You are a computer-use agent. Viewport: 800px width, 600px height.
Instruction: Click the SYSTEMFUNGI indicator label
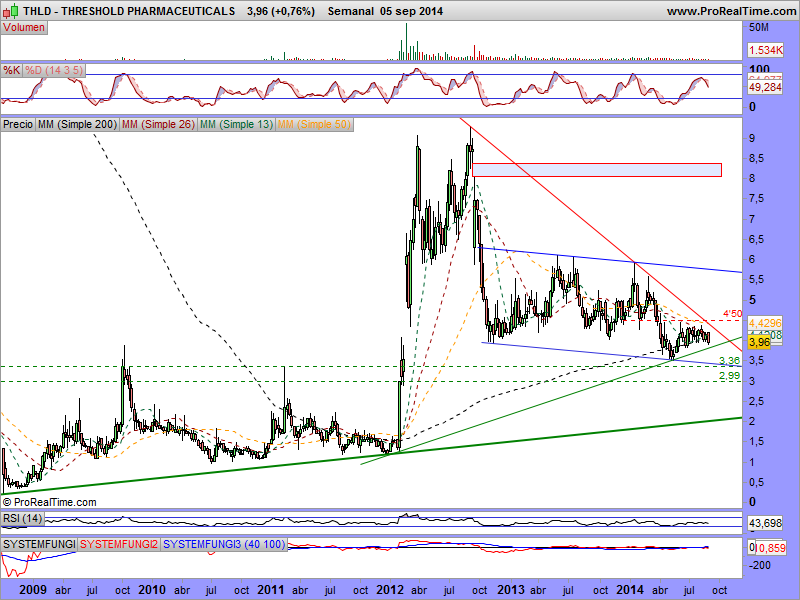[x=39, y=544]
